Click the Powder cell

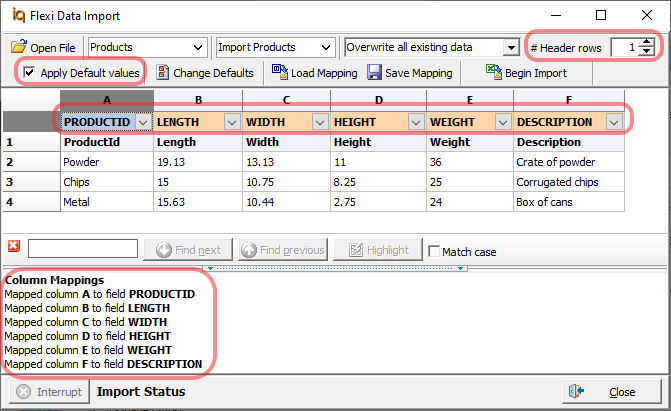click(107, 162)
